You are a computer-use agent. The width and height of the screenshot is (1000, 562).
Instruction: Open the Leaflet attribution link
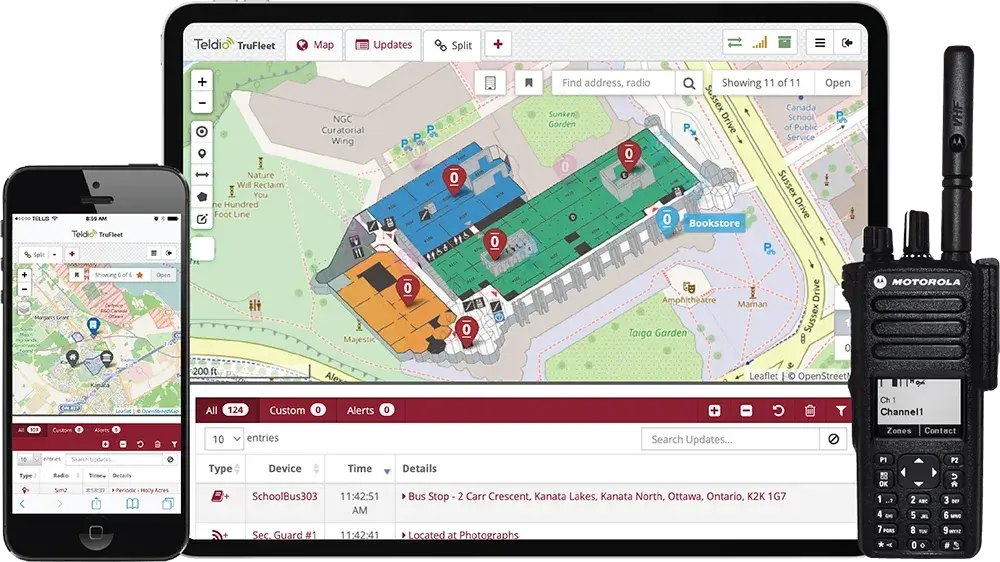(763, 376)
